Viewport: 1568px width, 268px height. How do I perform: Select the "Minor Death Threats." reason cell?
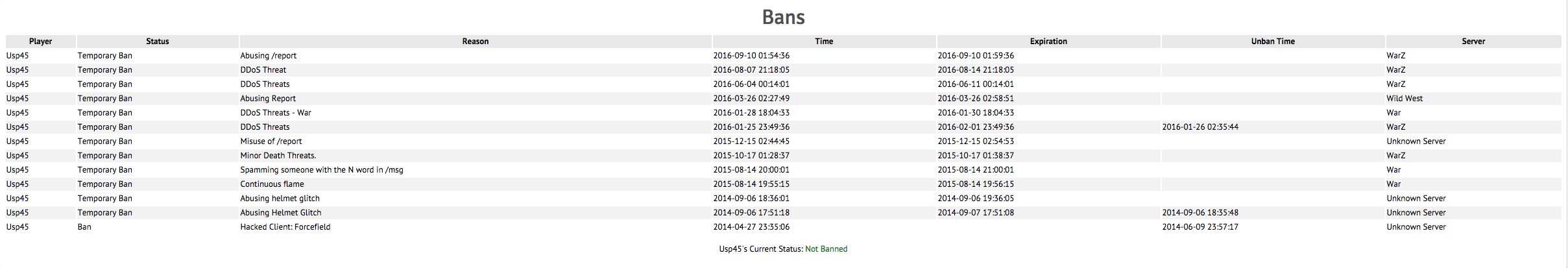point(278,156)
